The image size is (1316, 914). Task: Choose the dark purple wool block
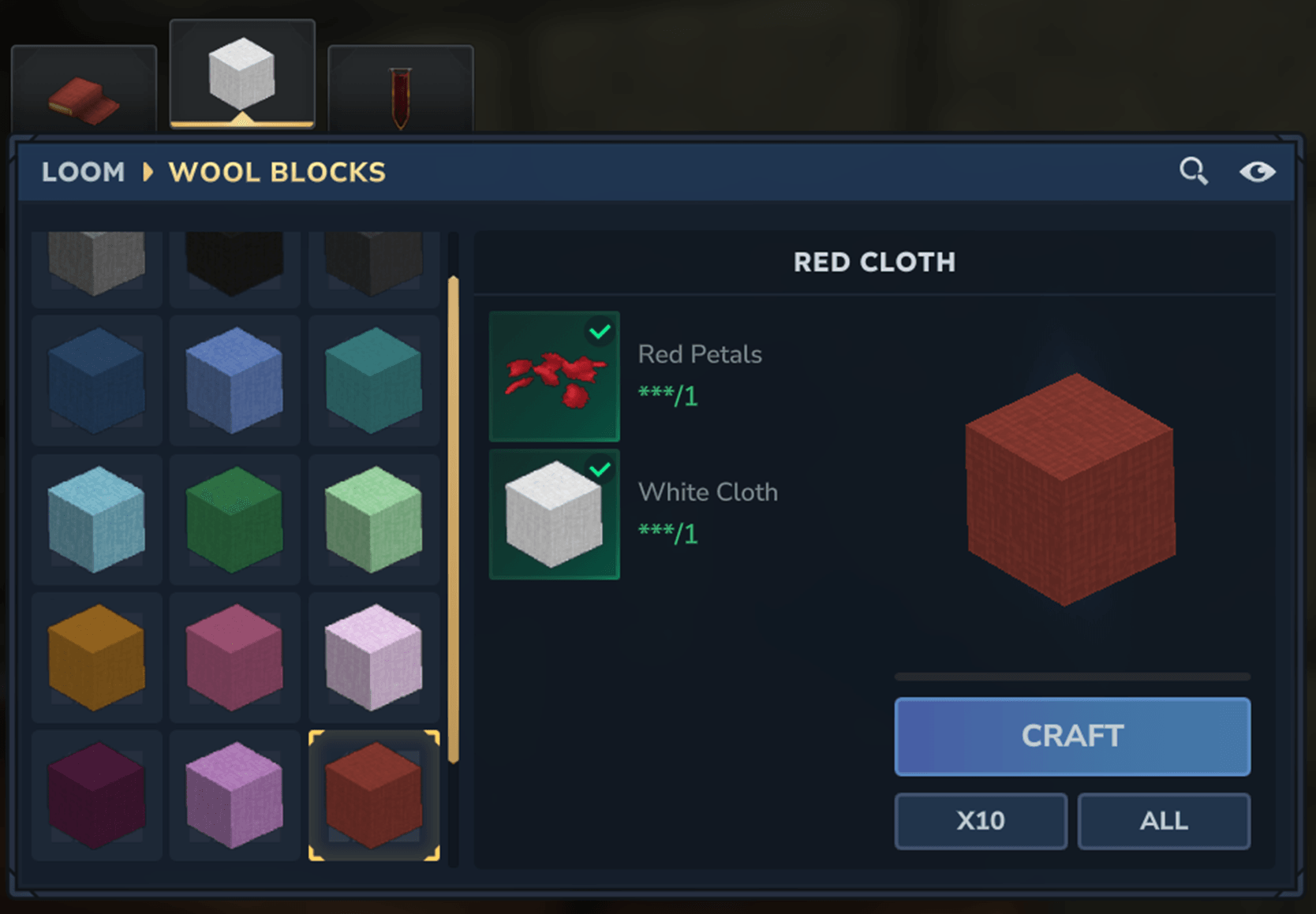coord(96,795)
